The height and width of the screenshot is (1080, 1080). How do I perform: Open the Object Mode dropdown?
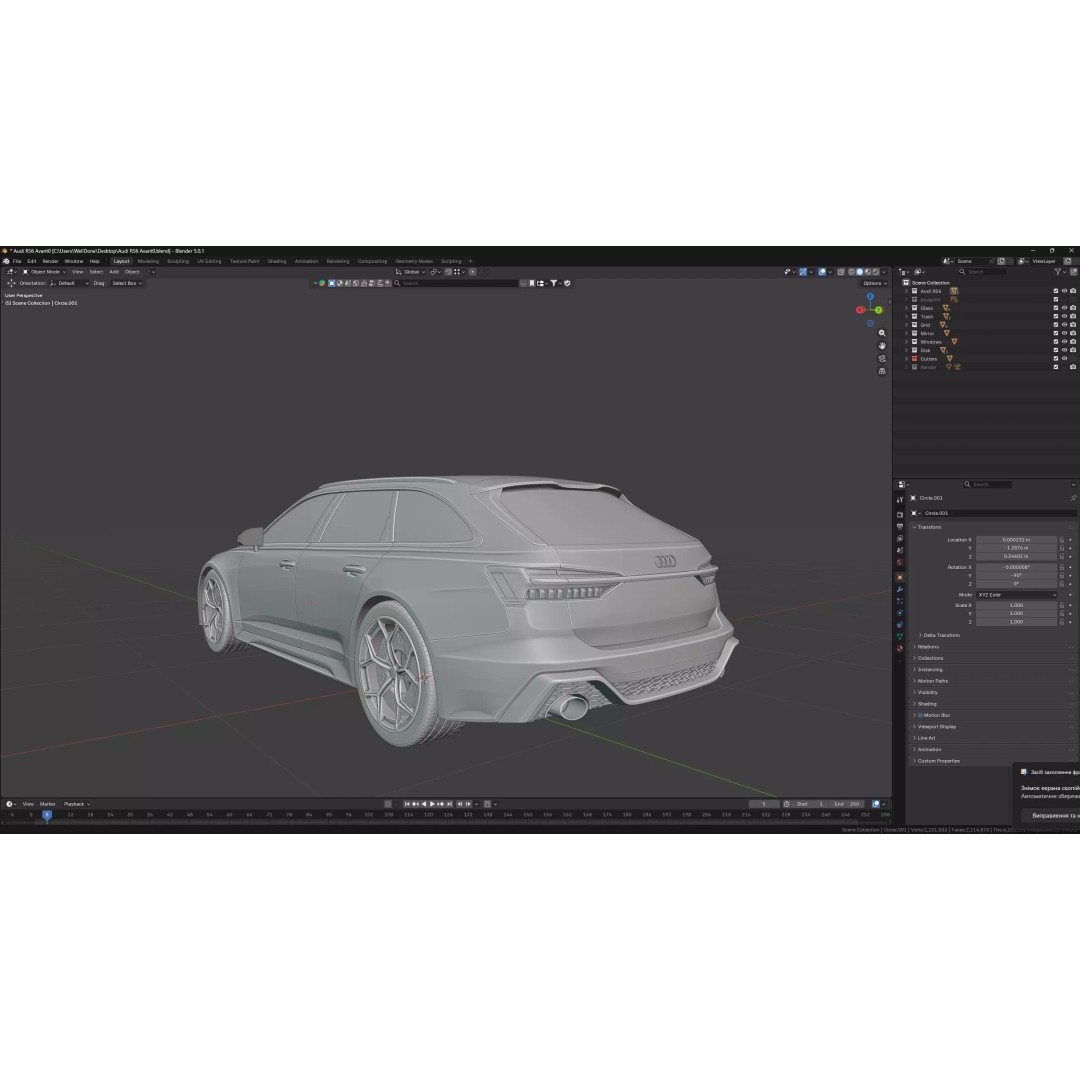(x=44, y=272)
